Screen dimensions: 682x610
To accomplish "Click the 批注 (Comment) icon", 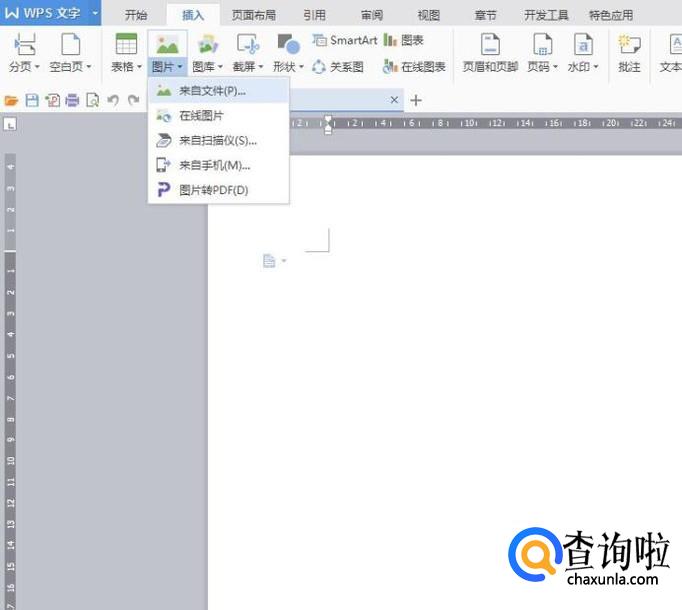I will 629,45.
